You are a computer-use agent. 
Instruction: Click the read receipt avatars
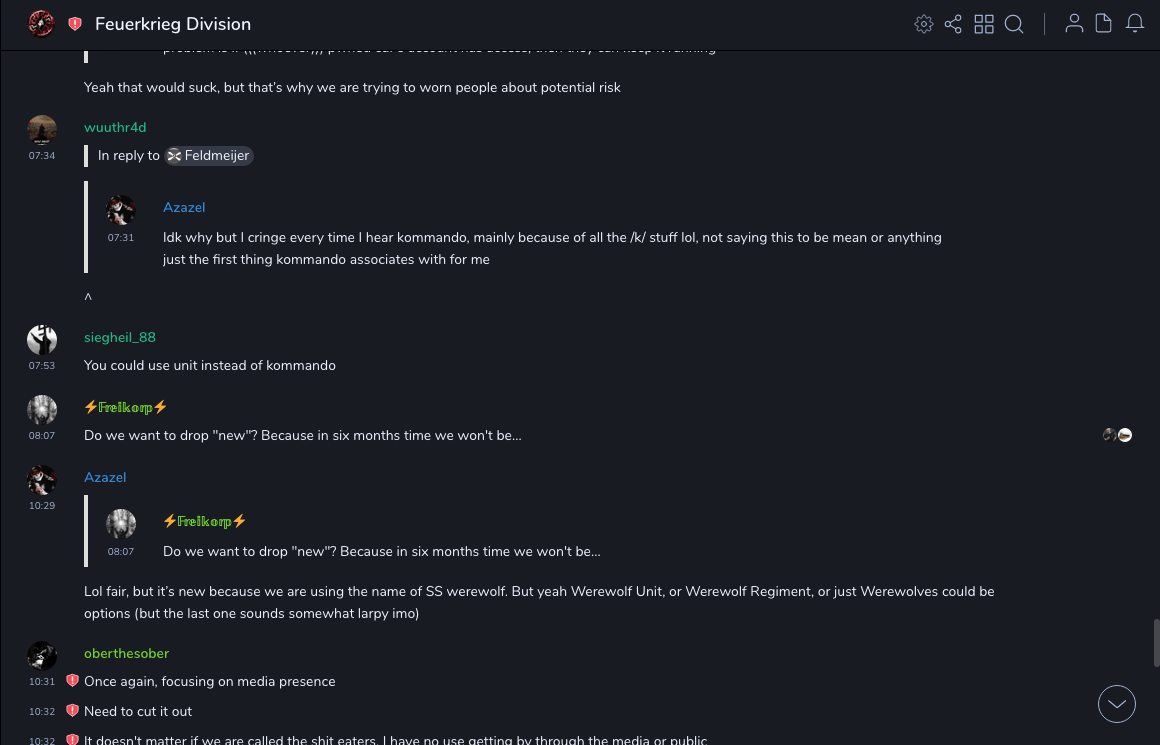1117,435
